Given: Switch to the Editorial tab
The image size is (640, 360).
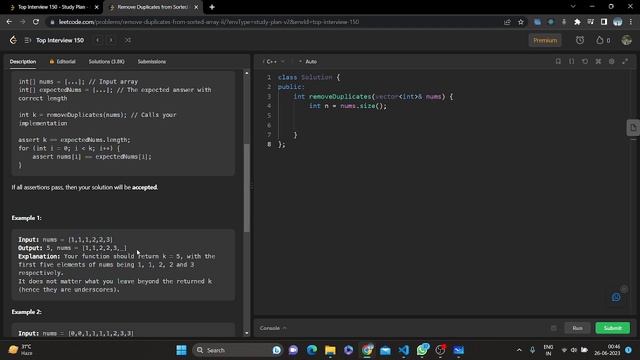Looking at the screenshot, I should coord(62,61).
